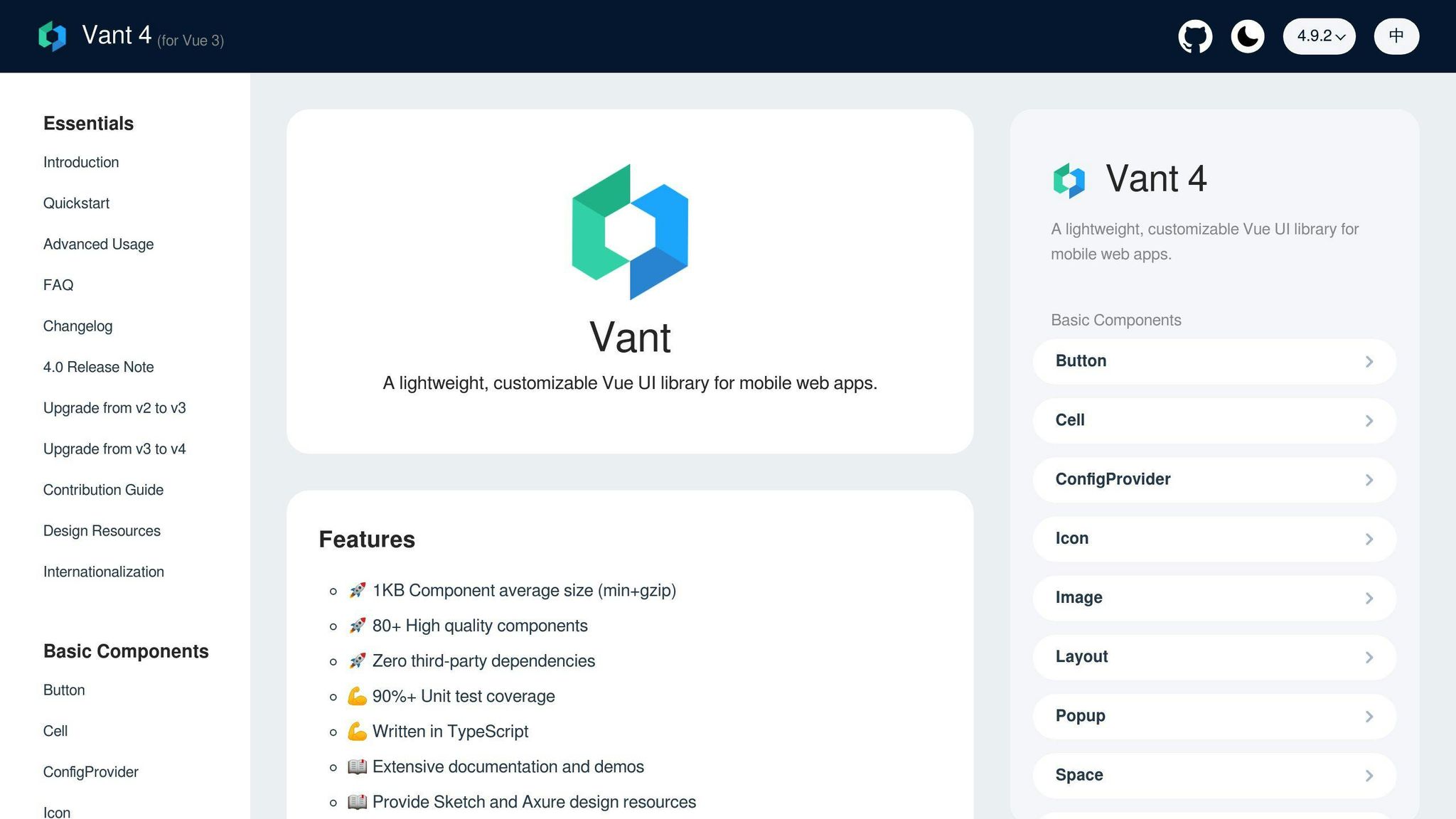Click the 'Vant 4' title in simulator panel
1456x819 pixels.
[x=1156, y=178]
